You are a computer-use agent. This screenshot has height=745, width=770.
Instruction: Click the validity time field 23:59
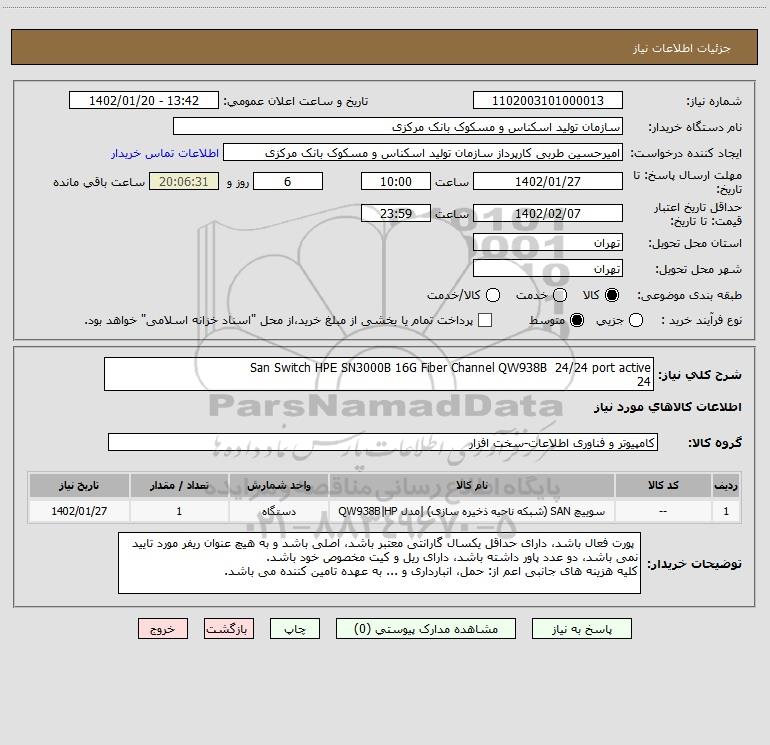click(x=396, y=213)
